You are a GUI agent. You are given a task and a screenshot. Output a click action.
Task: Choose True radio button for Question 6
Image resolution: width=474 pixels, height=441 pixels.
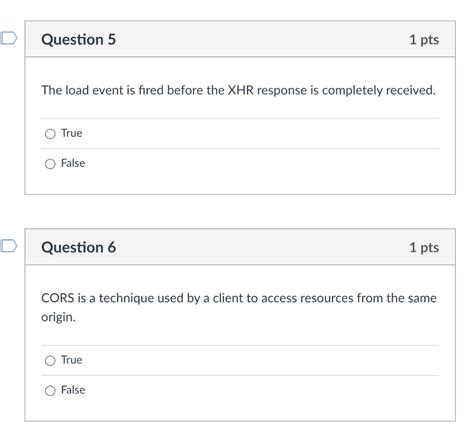(x=50, y=361)
